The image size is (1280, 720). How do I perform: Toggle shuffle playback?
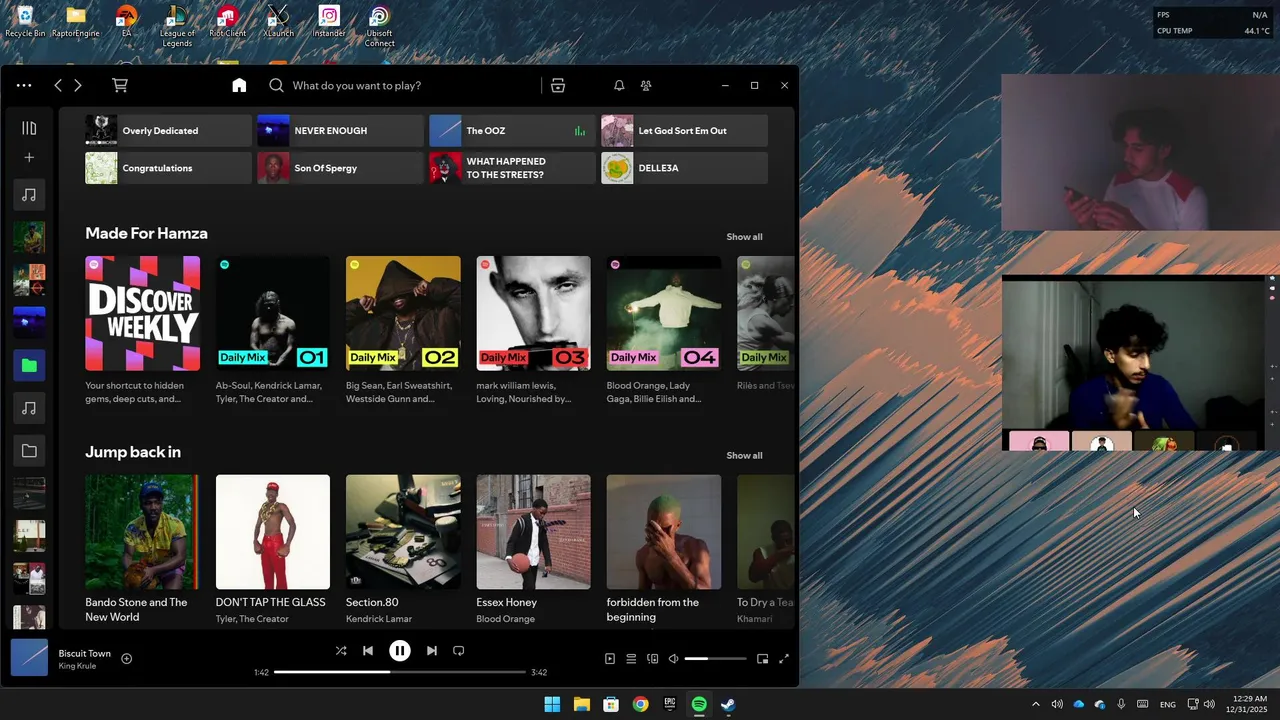pos(341,651)
